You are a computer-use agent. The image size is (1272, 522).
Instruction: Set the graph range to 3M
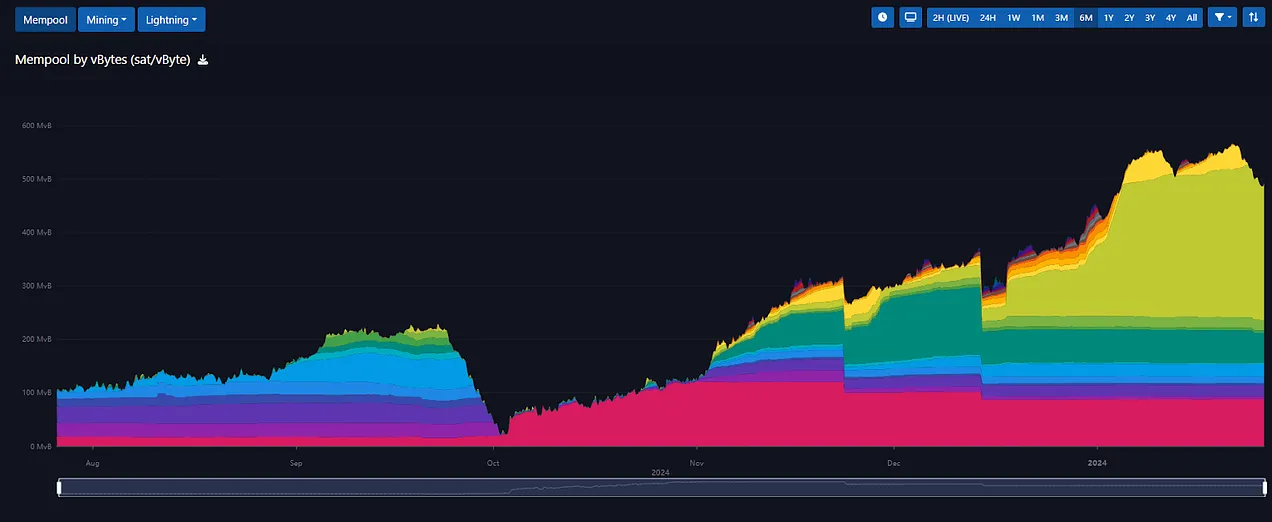point(1061,18)
